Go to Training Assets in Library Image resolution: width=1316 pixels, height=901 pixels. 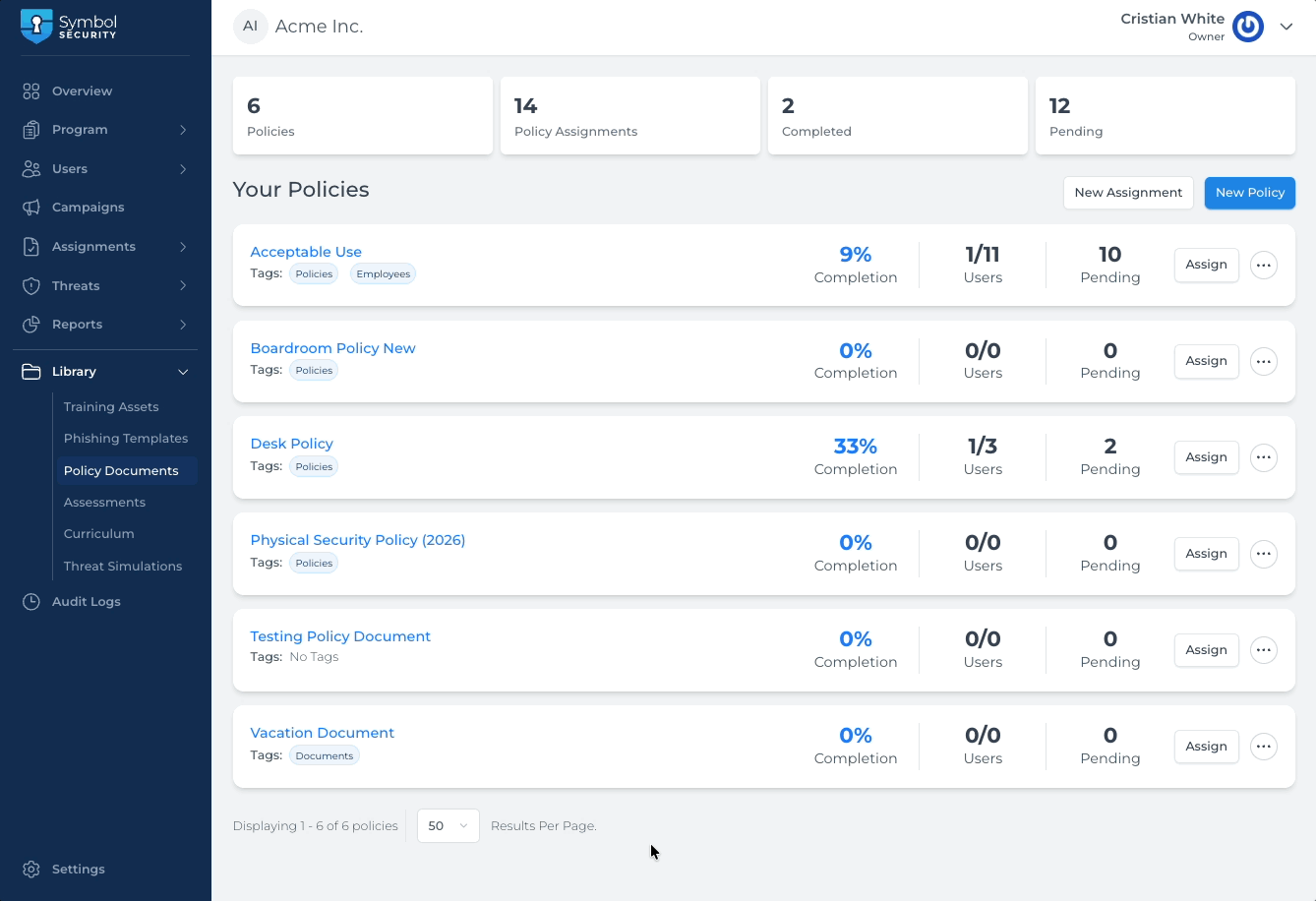(111, 407)
